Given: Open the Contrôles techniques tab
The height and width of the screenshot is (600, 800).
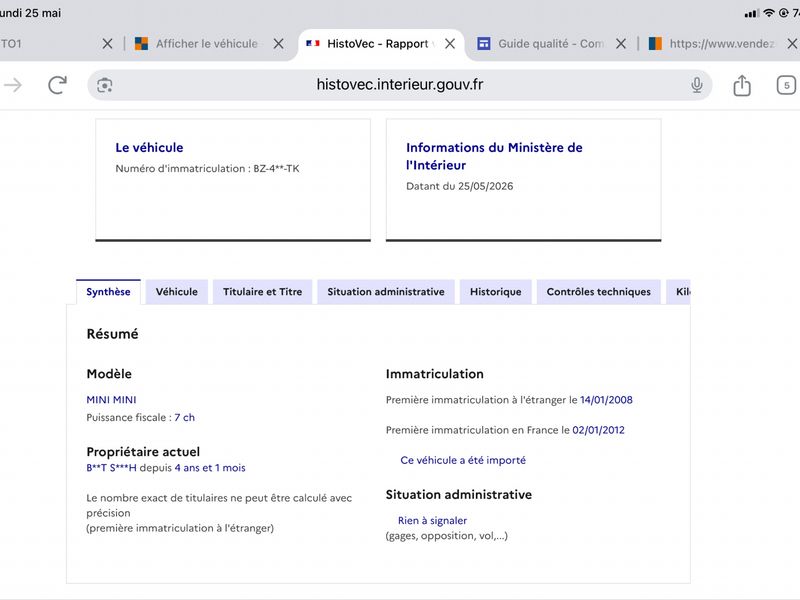Looking at the screenshot, I should [598, 292].
